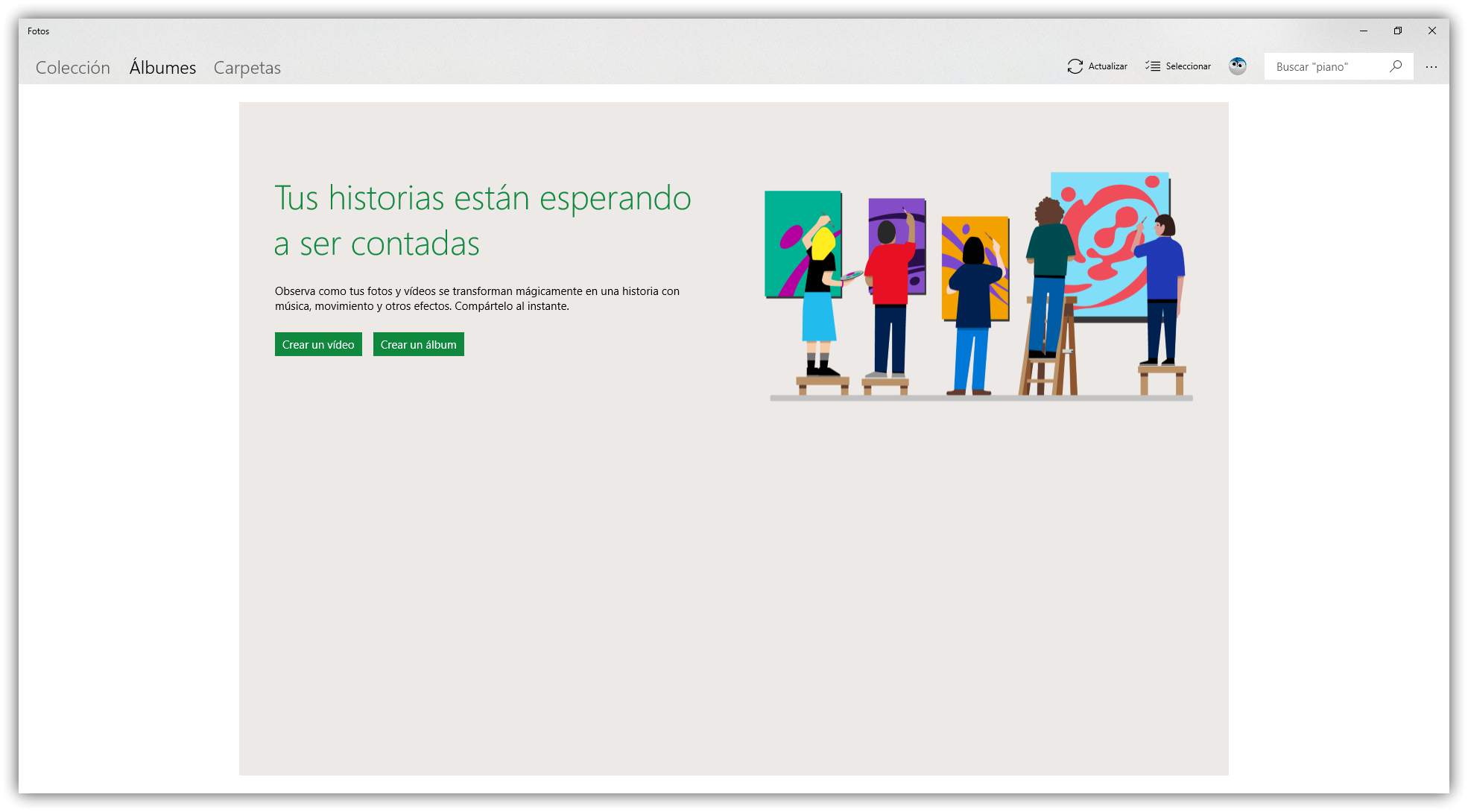Click the Fotos title in title bar
Viewport: 1468px width, 812px height.
point(39,31)
